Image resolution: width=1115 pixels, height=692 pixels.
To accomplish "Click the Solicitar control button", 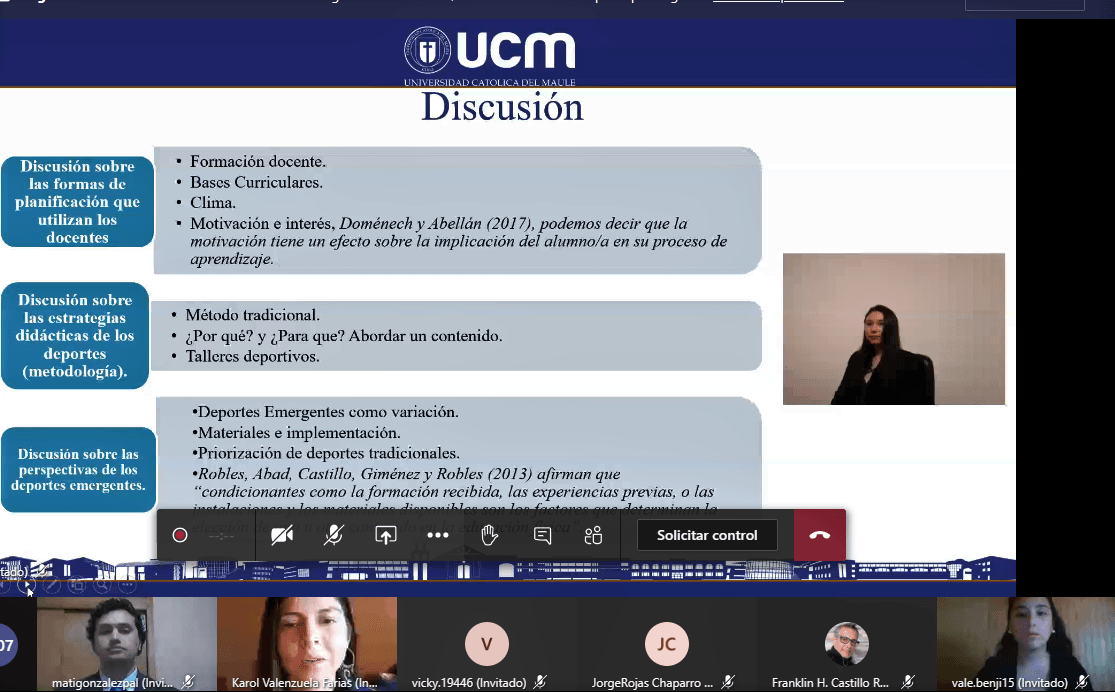I will pos(707,535).
